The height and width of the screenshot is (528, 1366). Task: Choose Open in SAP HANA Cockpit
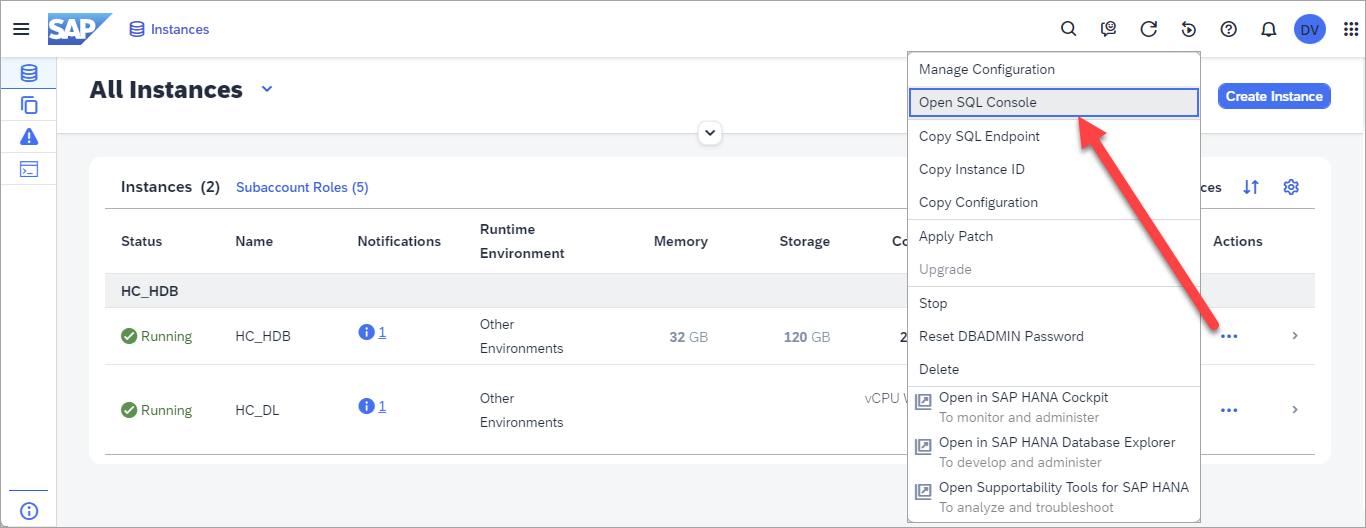[1054, 406]
